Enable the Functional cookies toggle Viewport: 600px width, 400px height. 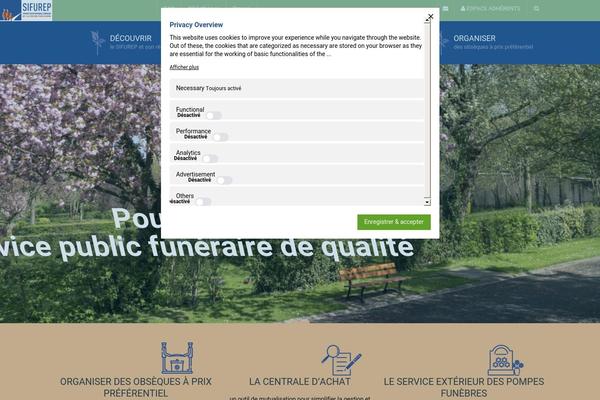pyautogui.click(x=214, y=116)
